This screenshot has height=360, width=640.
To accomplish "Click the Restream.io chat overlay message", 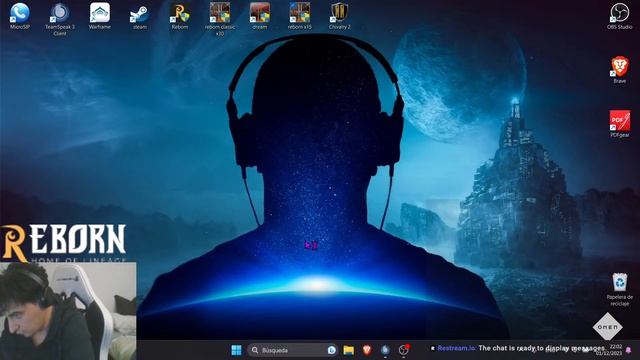I will [x=518, y=348].
